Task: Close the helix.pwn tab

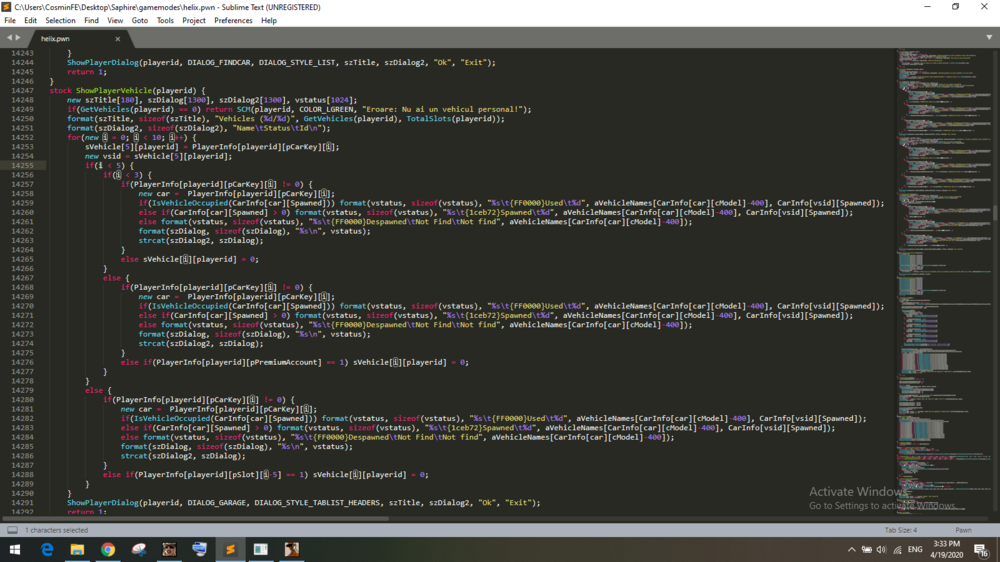Action: tap(117, 39)
